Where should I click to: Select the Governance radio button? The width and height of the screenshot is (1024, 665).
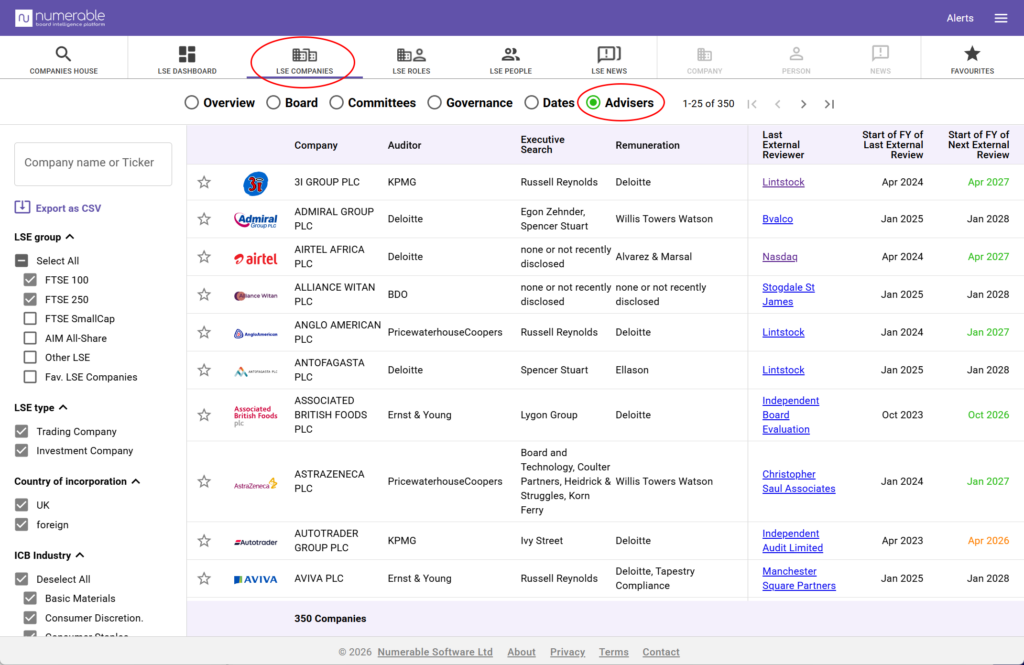click(x=434, y=103)
